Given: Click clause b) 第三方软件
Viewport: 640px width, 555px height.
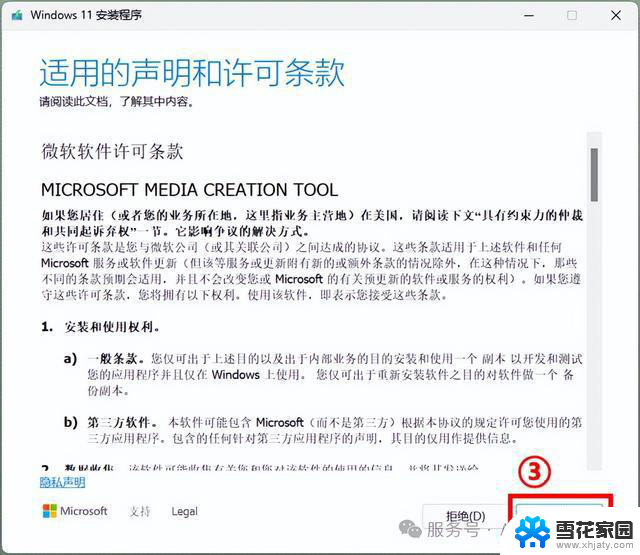Looking at the screenshot, I should [323, 430].
